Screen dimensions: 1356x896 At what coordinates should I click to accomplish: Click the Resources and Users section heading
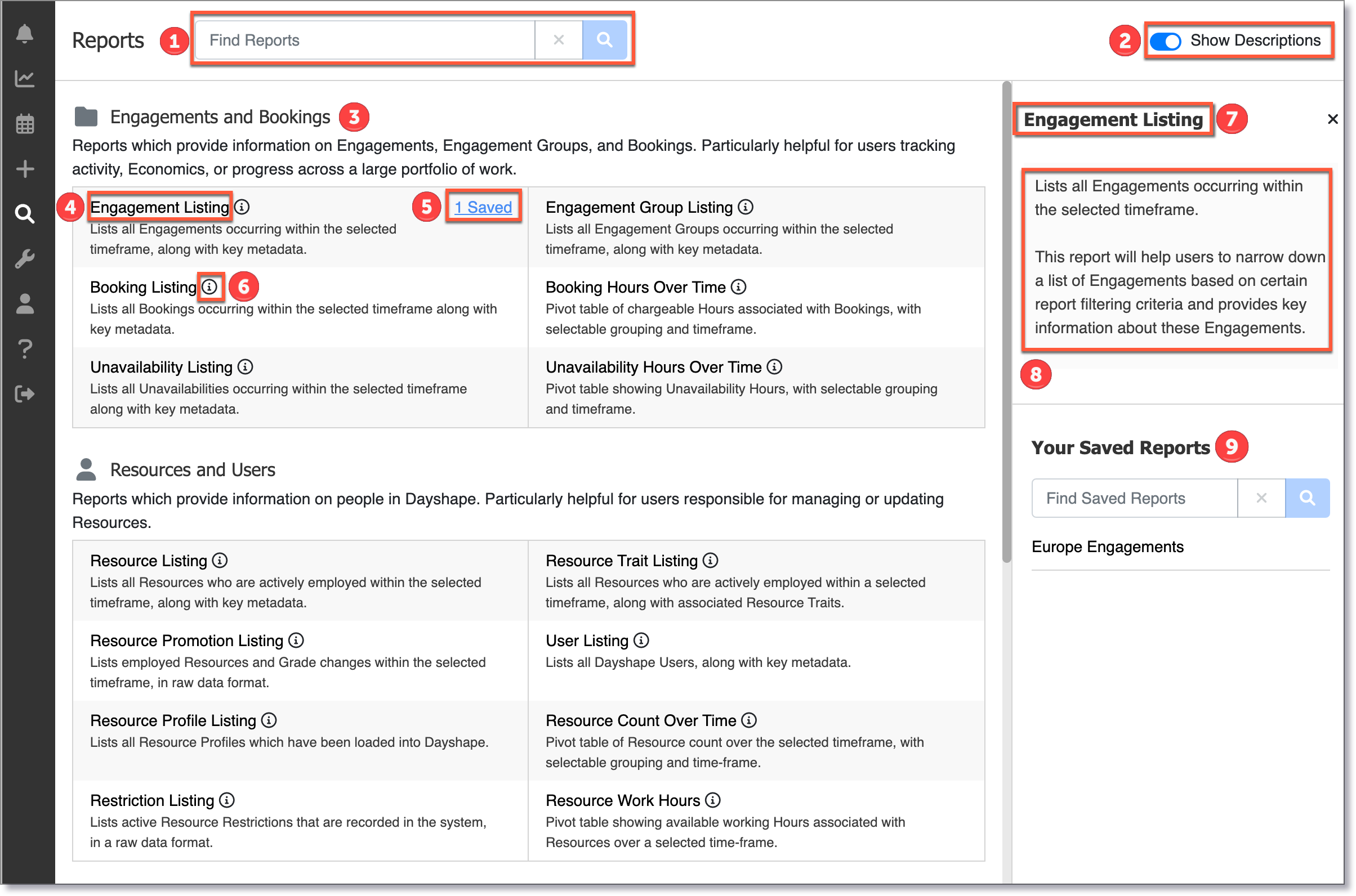(x=193, y=471)
